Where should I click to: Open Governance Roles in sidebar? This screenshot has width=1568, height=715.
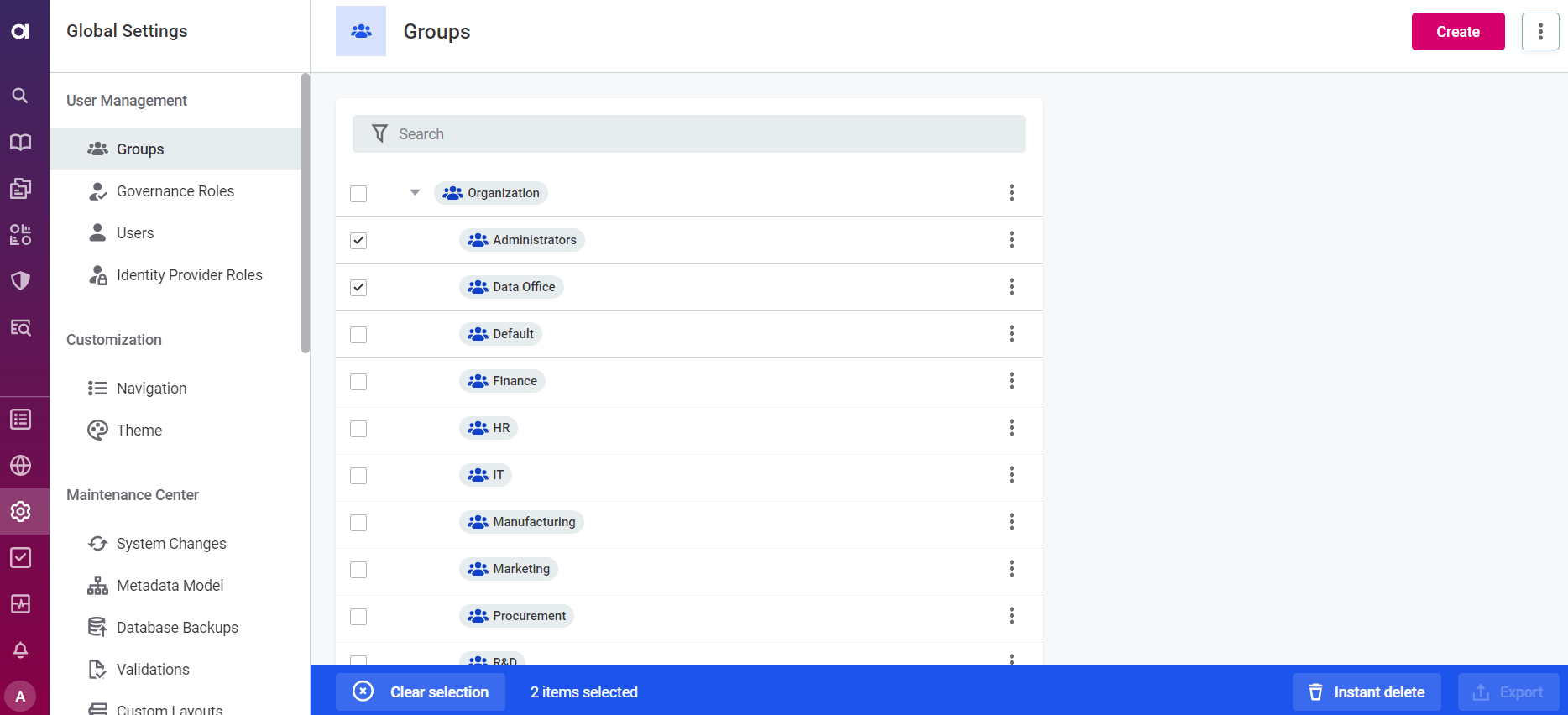tap(175, 191)
